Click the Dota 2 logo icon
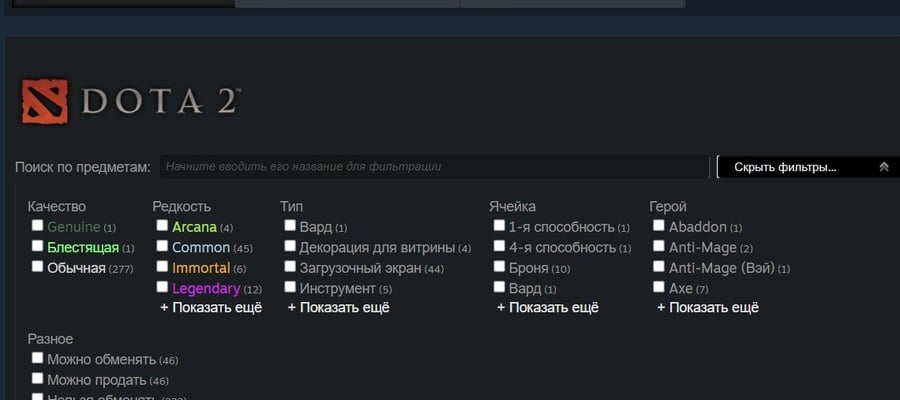This screenshot has width=900, height=400. (45, 102)
